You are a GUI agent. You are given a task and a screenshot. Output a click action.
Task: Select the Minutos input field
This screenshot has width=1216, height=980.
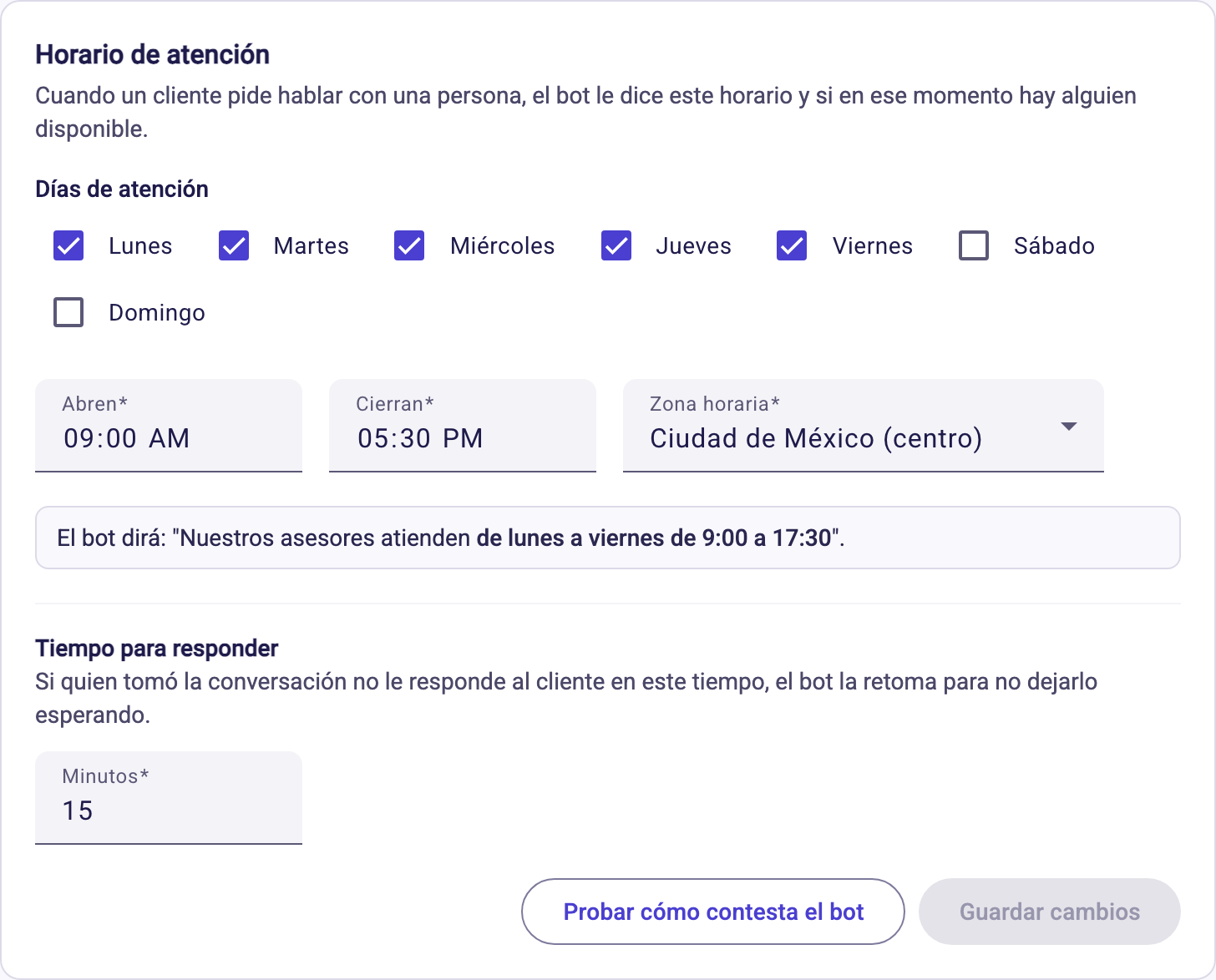pos(169,798)
